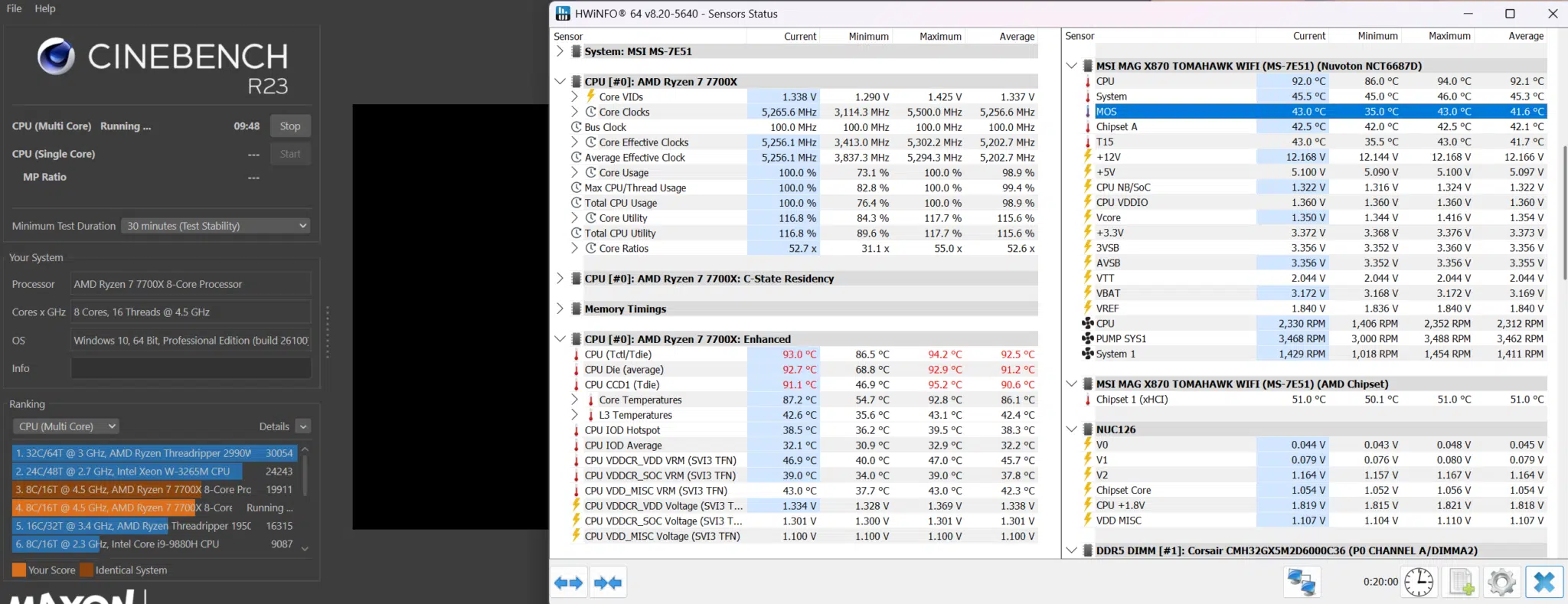Select the CPU VDDCR_VDD VRM (SVI3 TFN) row
This screenshot has height=604, width=1568.
point(803,460)
